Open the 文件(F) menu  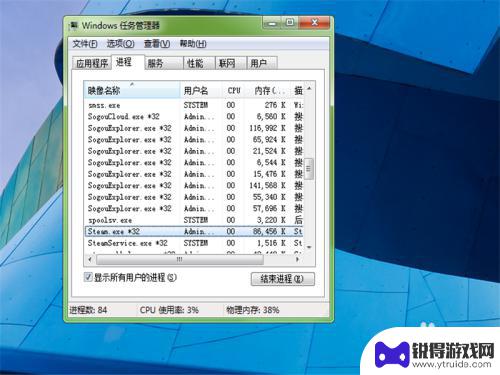tap(85, 44)
